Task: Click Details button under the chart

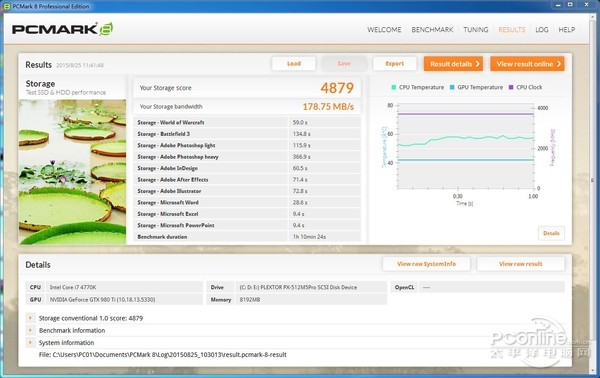Action: 551,233
